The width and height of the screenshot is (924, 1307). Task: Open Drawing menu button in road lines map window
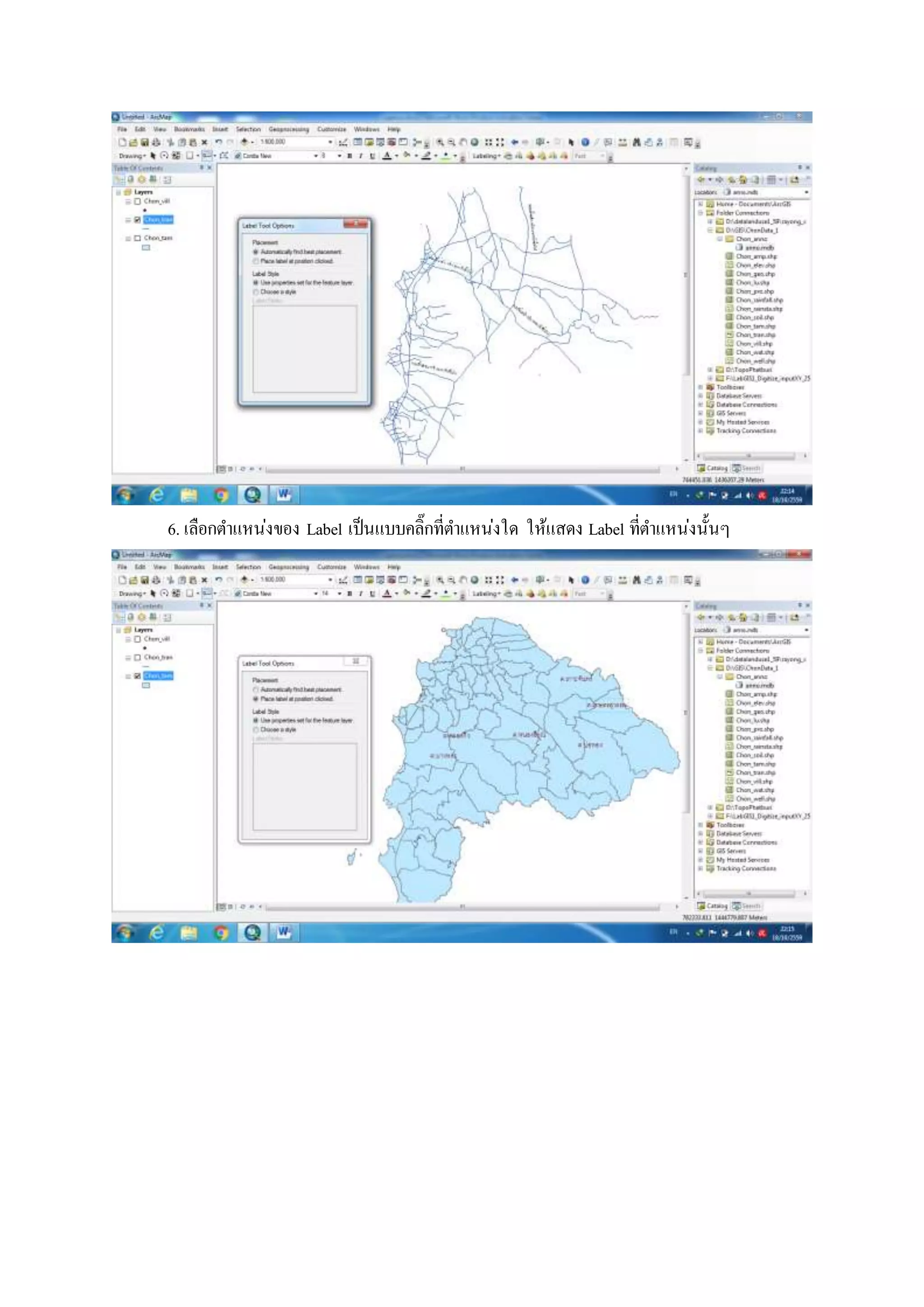click(132, 156)
